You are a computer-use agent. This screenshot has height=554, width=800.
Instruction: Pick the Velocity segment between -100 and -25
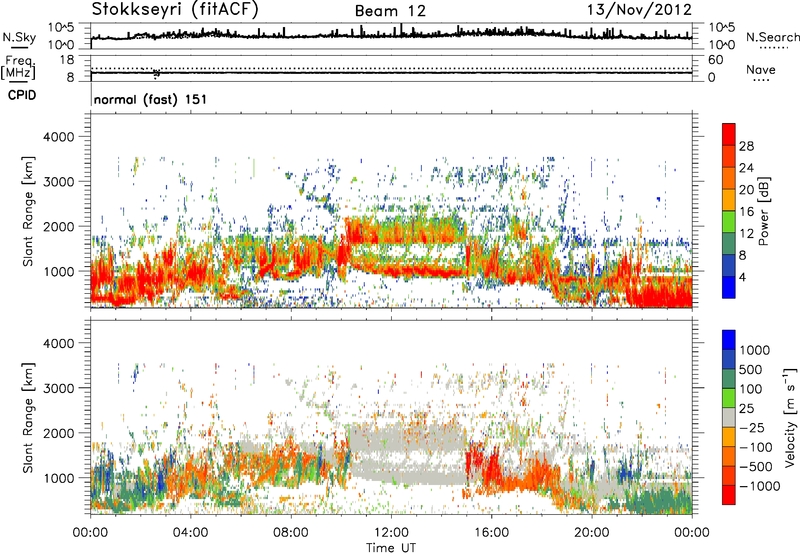click(x=729, y=437)
